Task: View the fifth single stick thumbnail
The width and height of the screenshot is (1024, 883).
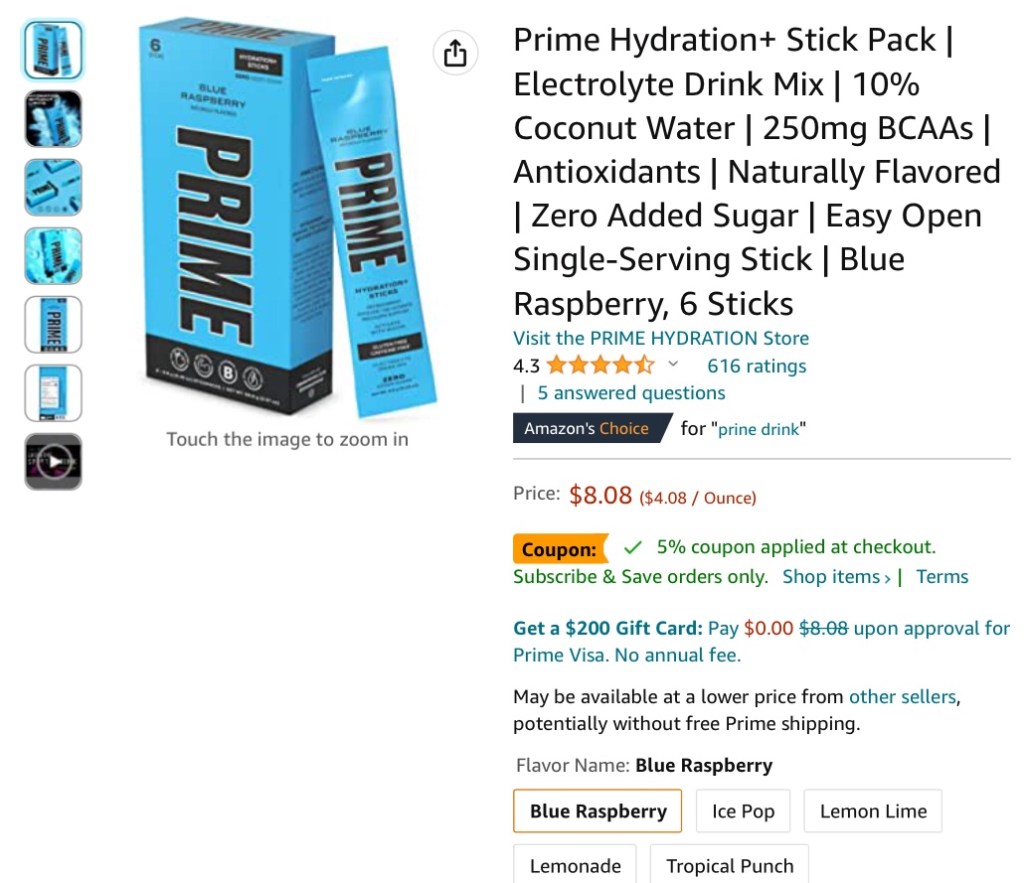Action: click(54, 325)
